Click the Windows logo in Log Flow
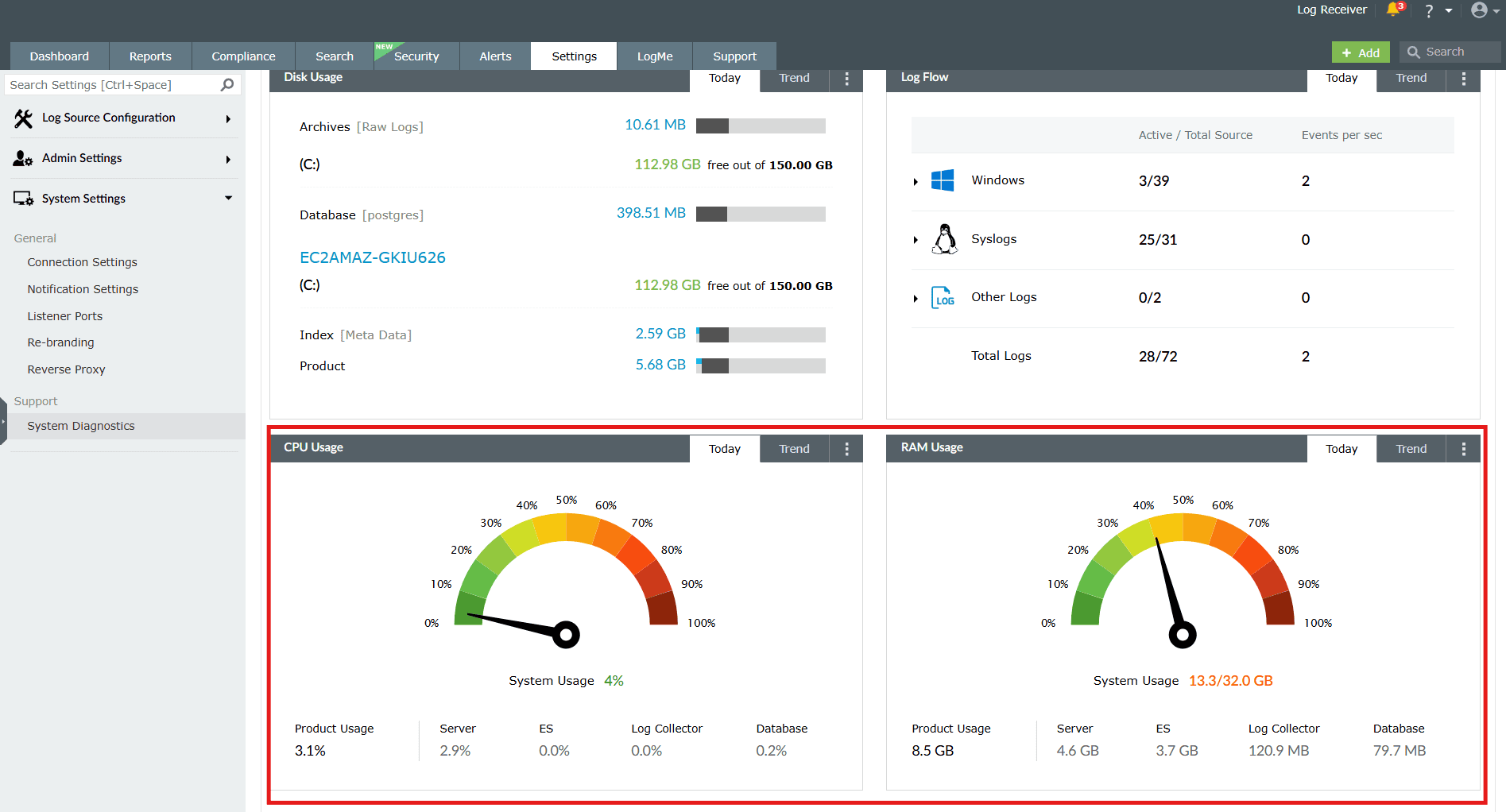 (943, 180)
